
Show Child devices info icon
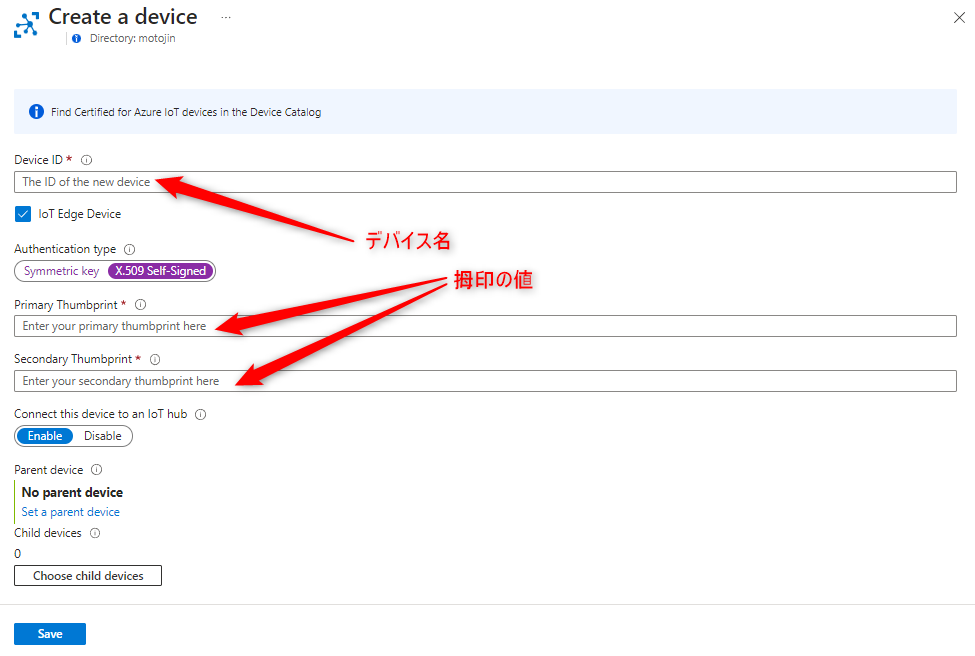(95, 533)
